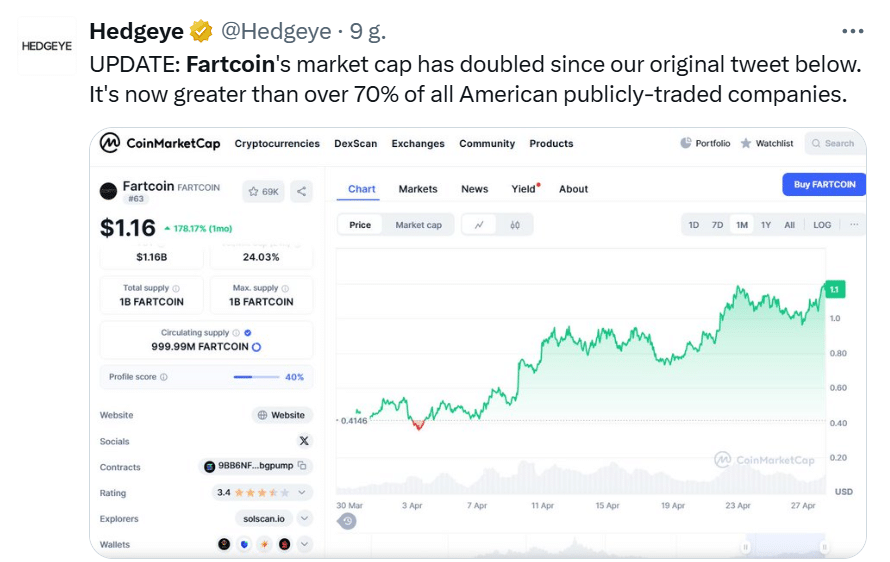The width and height of the screenshot is (890, 562).
Task: Click the share icon beside Fartcoin
Action: [x=301, y=191]
